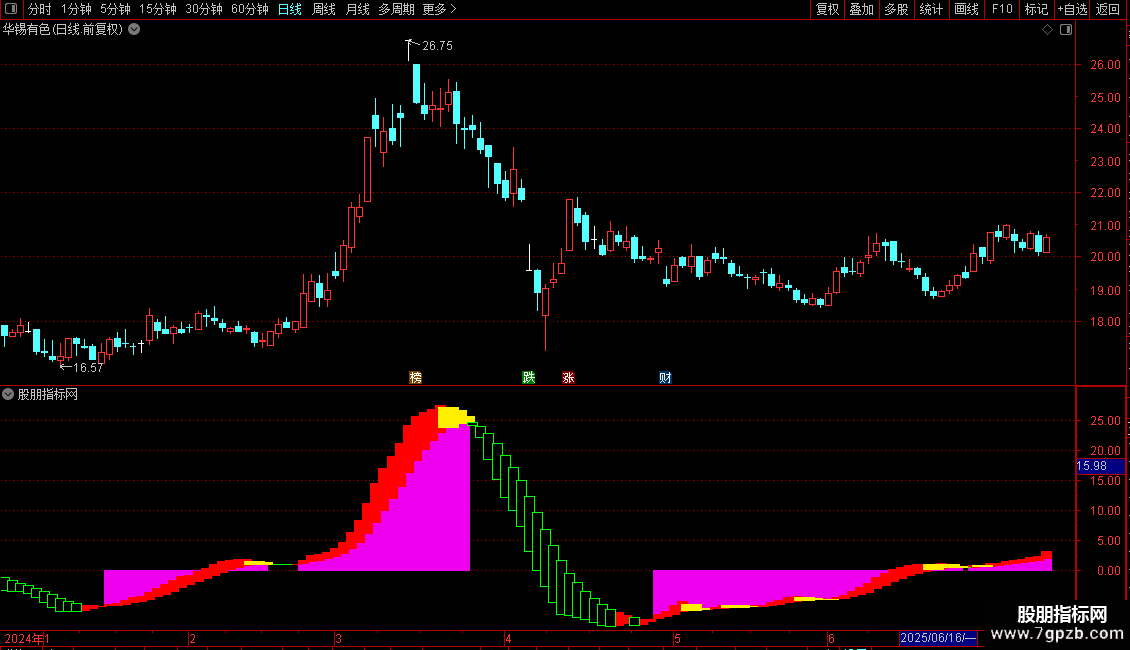The height and width of the screenshot is (650, 1130).
Task: Click month 4 marker on time axis
Action: [508, 638]
